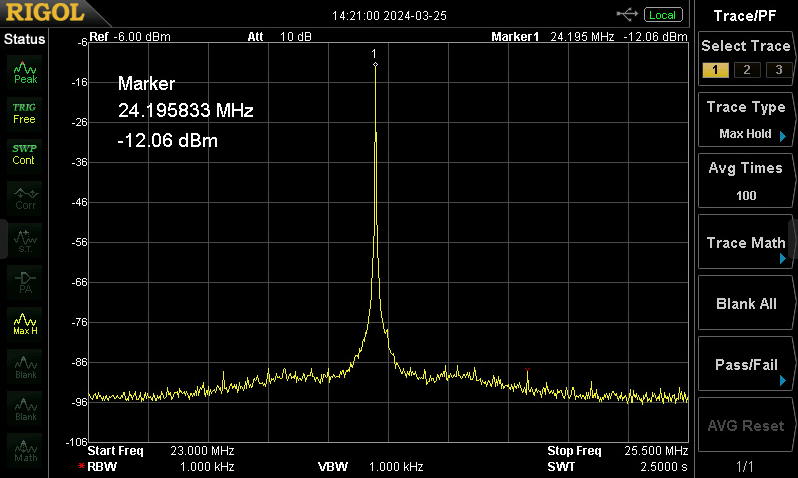Image resolution: width=798 pixels, height=478 pixels.
Task: Click the Peak detector status icon
Action: 25,71
